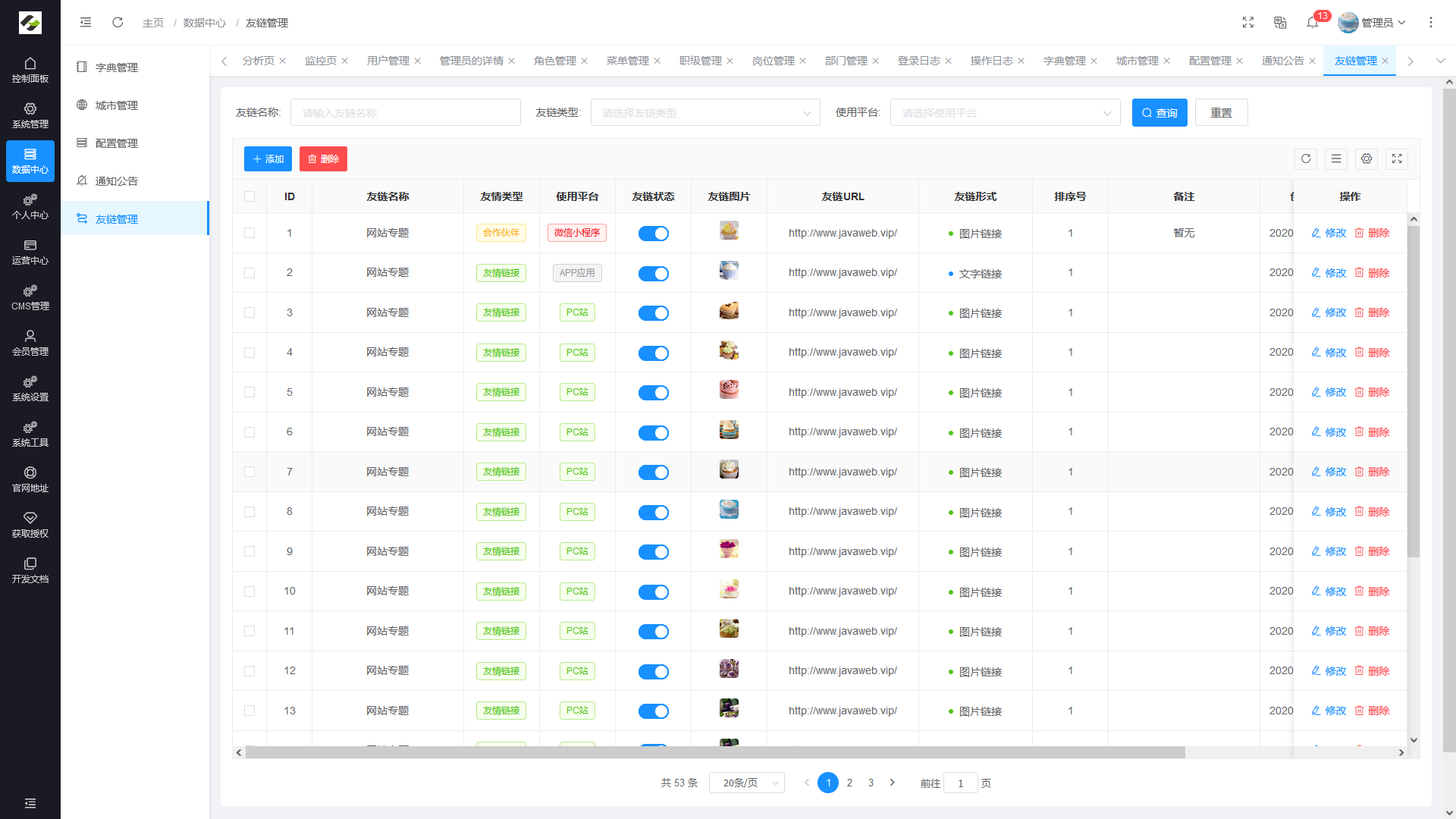
Task: Switch to the 角色管理 tab
Action: click(x=554, y=61)
